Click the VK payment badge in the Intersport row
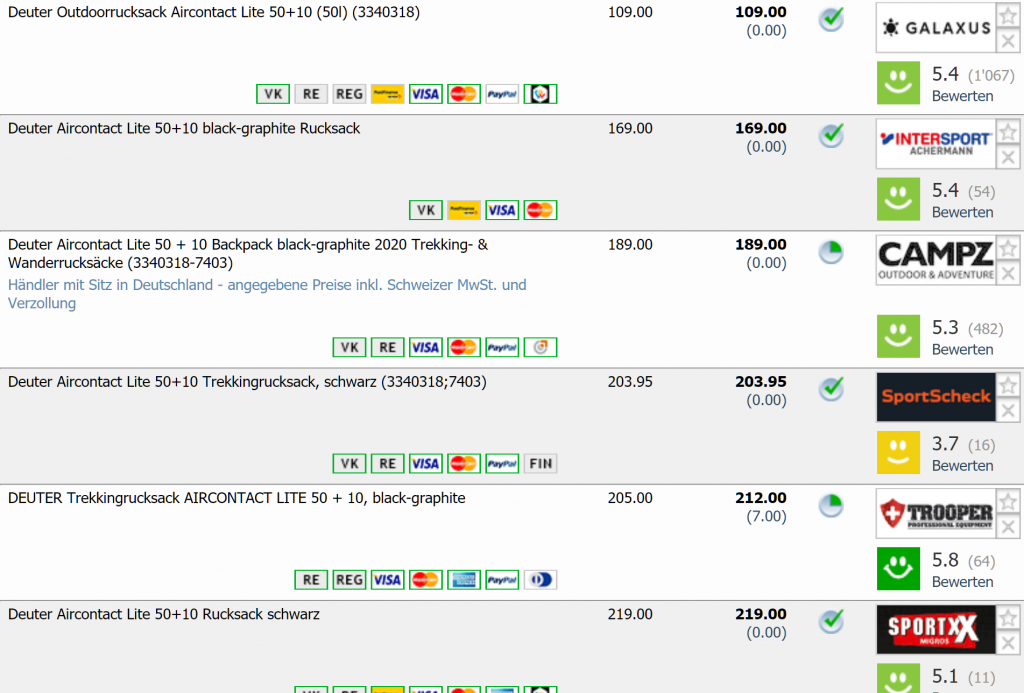Viewport: 1024px width, 693px height. [x=425, y=210]
